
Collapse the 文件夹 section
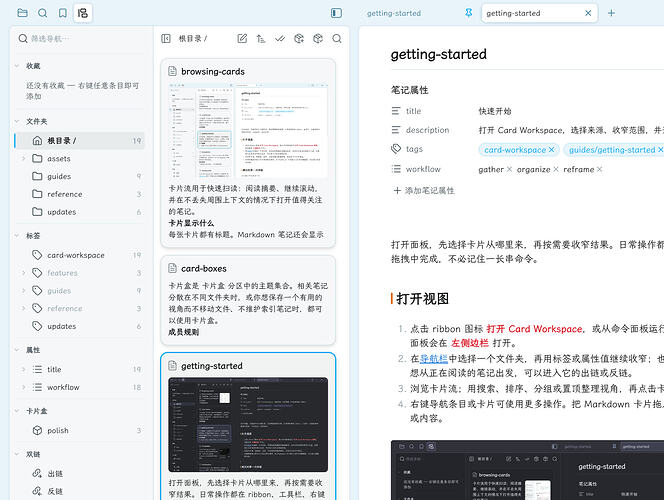click(x=17, y=122)
